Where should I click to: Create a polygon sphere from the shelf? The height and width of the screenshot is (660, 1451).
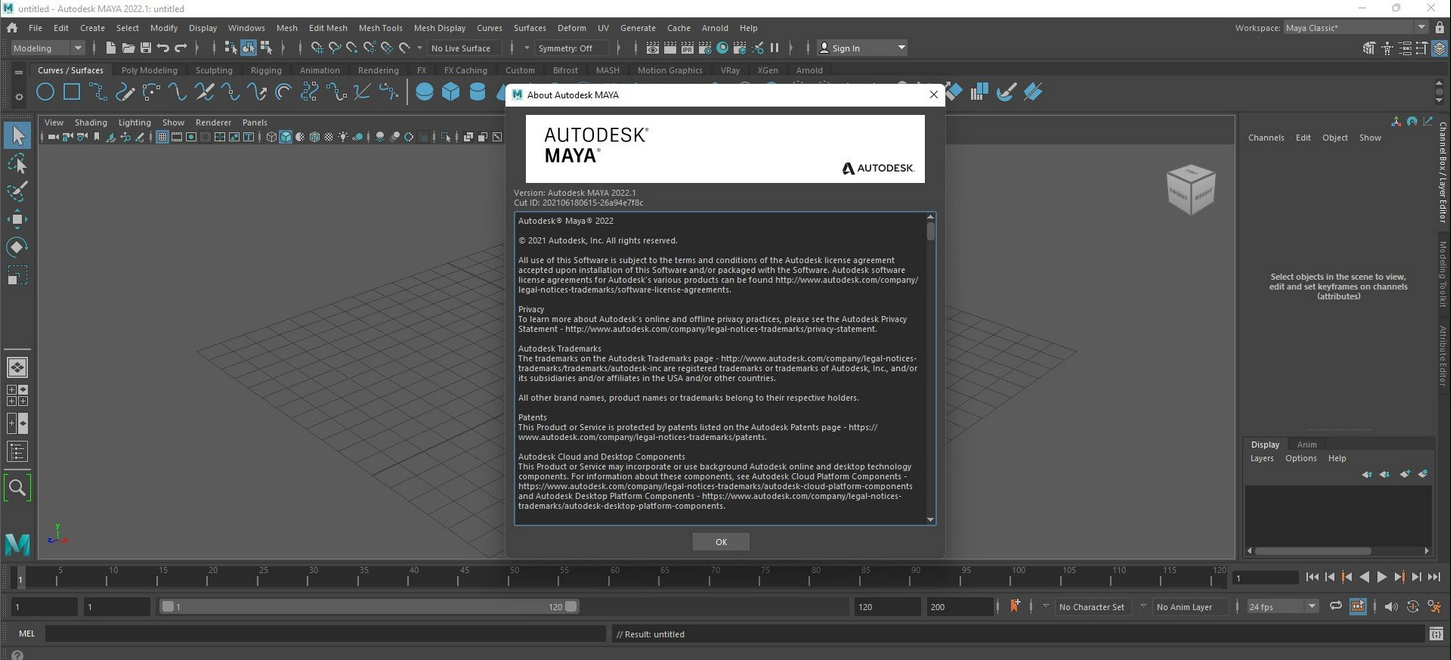point(425,92)
